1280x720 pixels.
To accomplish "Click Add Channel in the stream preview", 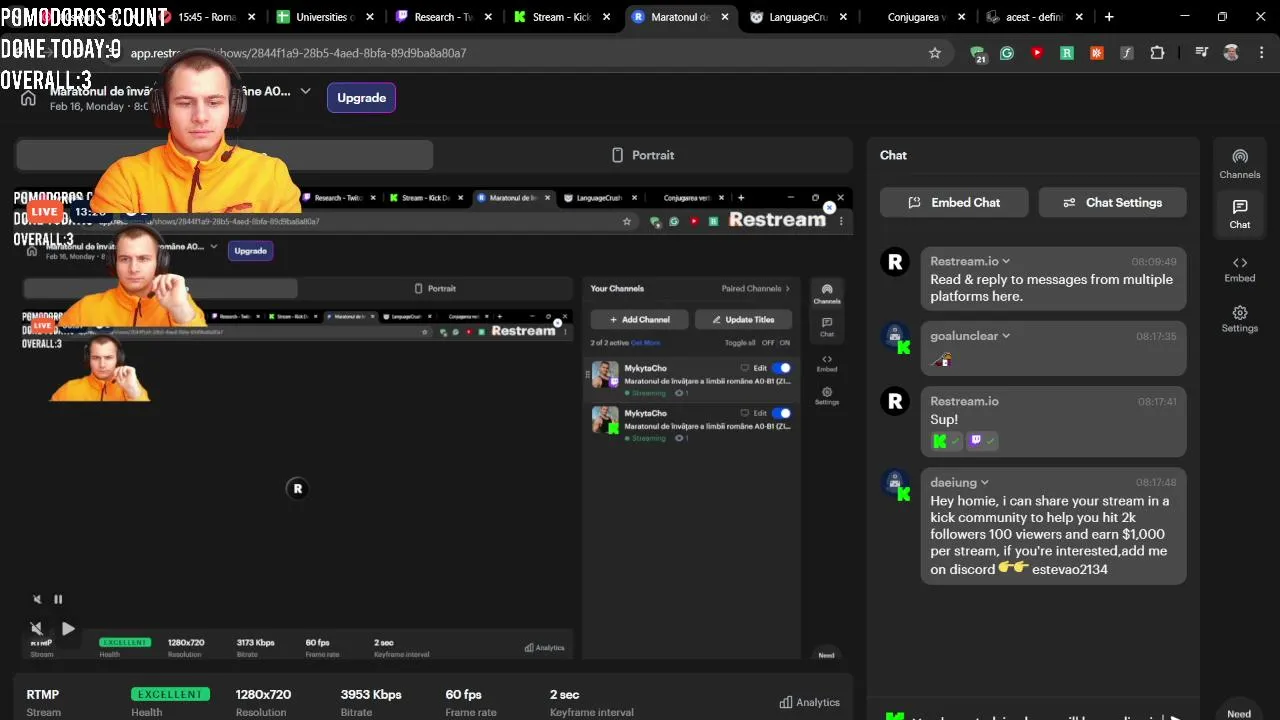I will click(639, 319).
